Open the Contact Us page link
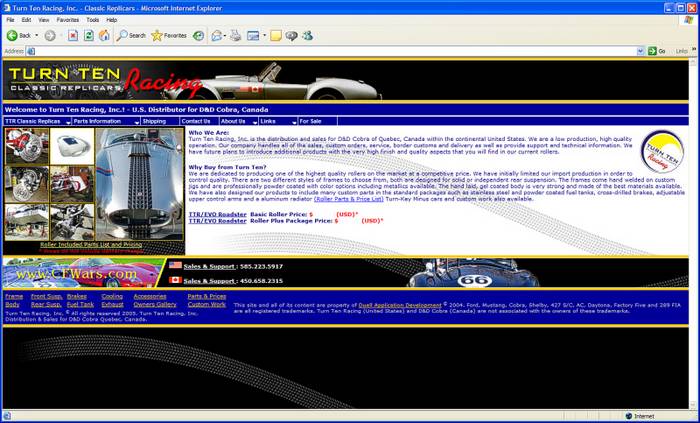Image resolution: width=700 pixels, height=423 pixels. click(196, 121)
